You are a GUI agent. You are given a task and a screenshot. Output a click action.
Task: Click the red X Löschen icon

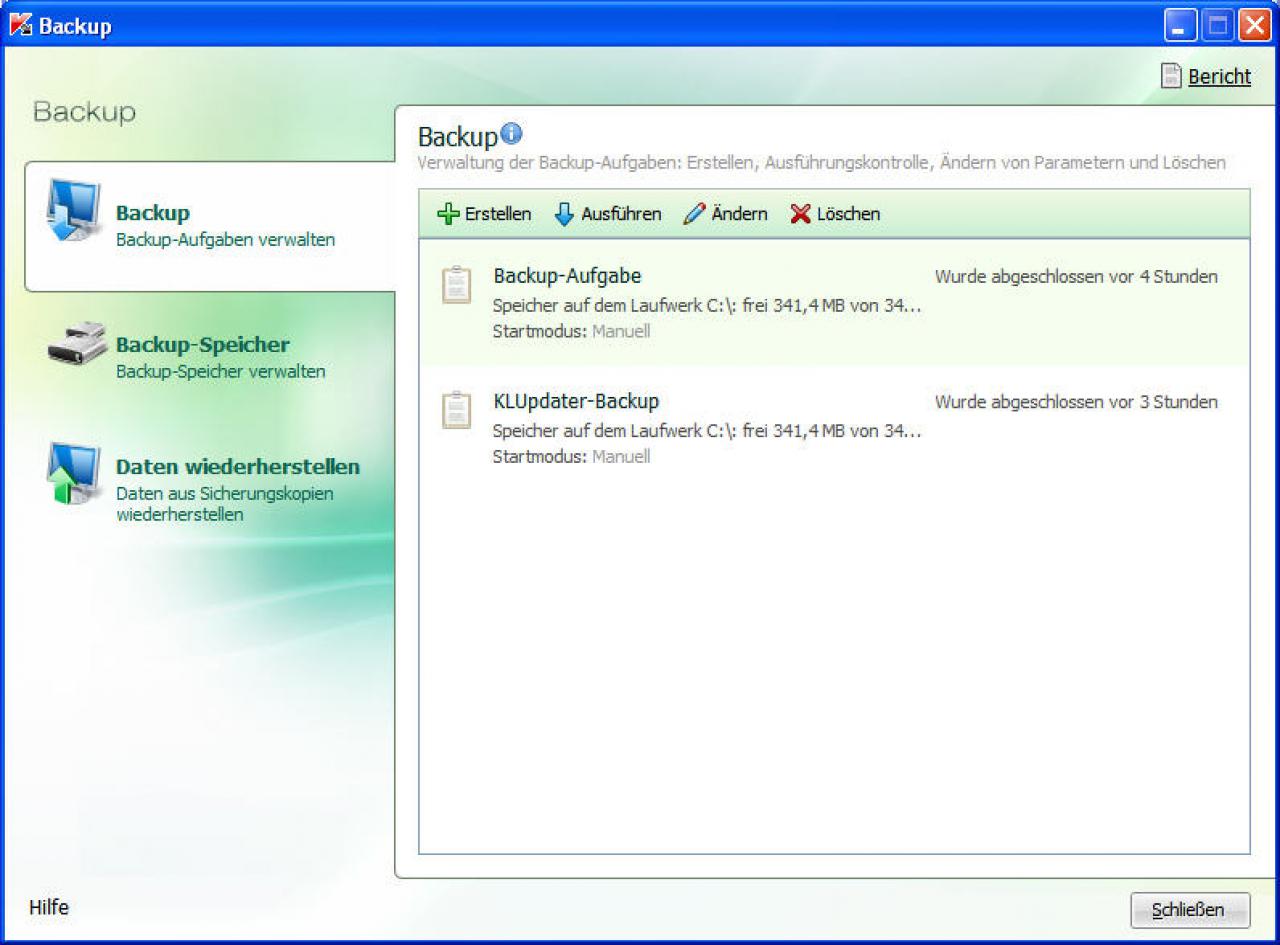(x=800, y=214)
